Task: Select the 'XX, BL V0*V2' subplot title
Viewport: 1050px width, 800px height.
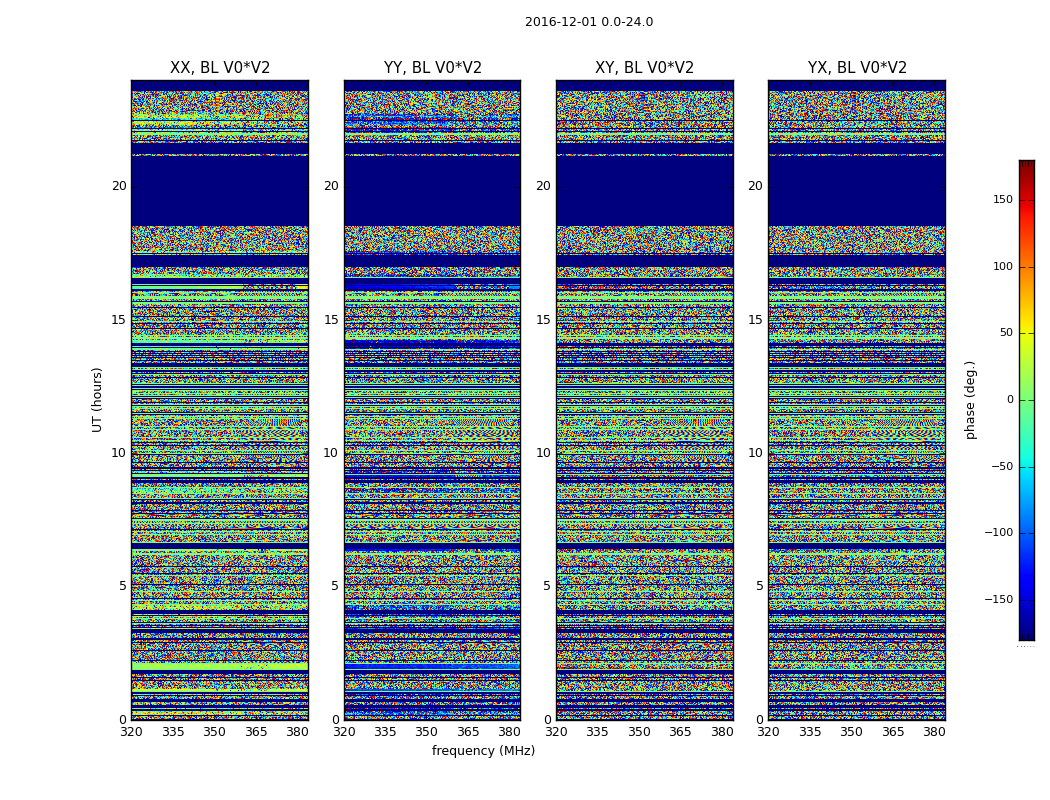Action: (x=220, y=68)
